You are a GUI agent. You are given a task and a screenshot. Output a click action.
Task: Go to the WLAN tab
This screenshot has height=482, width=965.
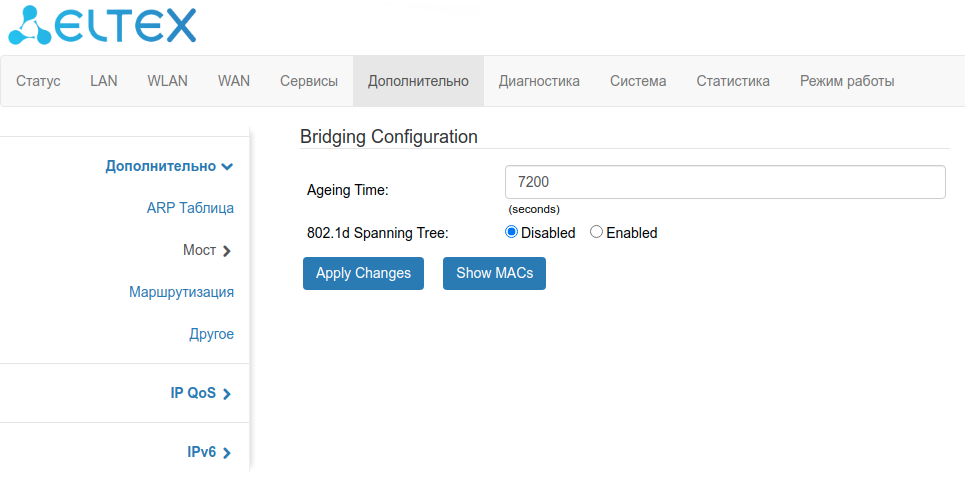[167, 81]
